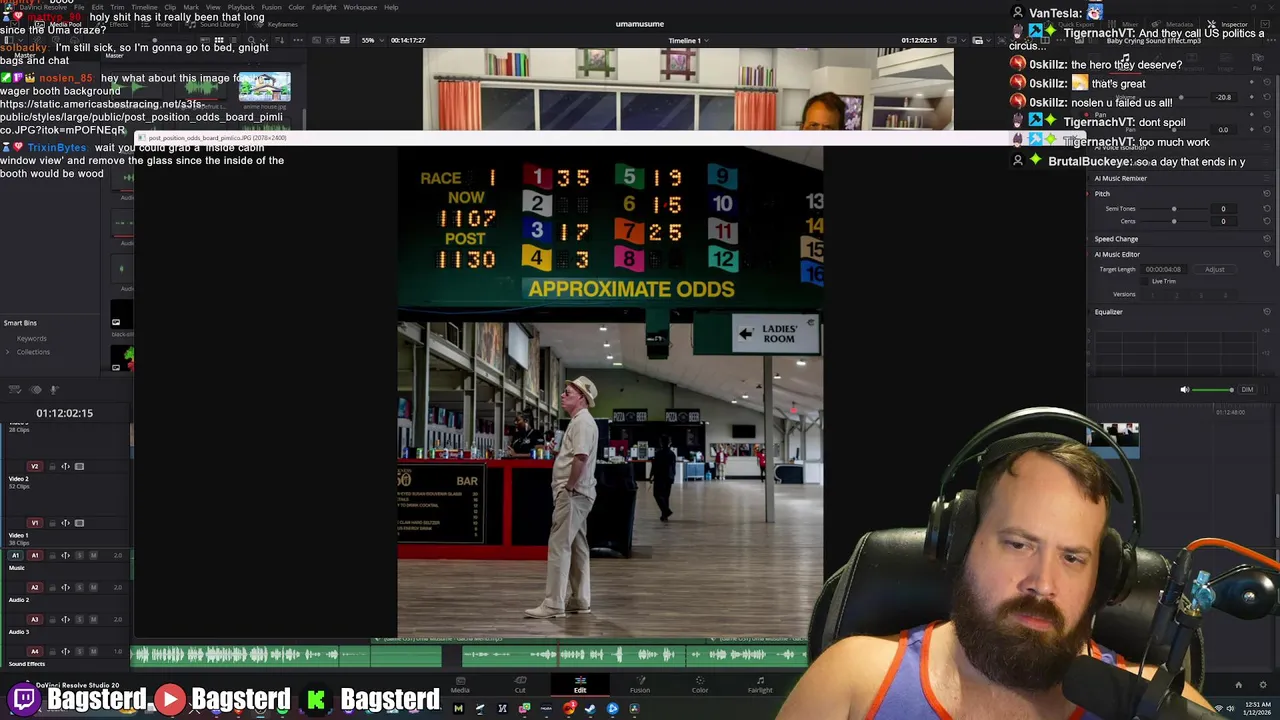Click the Semi Tones value field
Screen dimensions: 1280x720
1223,208
